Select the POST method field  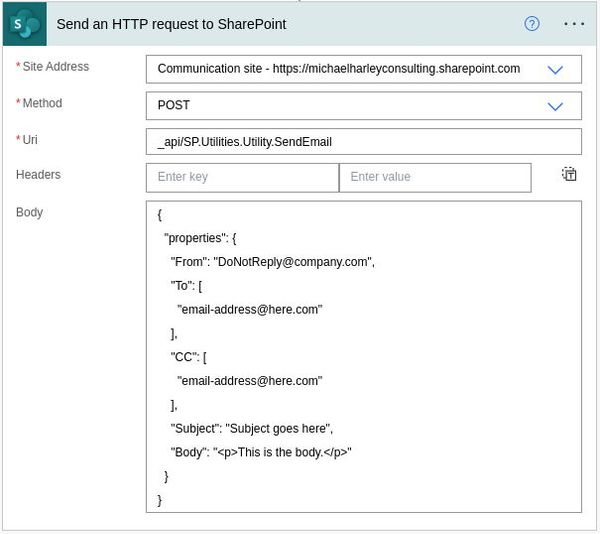(364, 106)
